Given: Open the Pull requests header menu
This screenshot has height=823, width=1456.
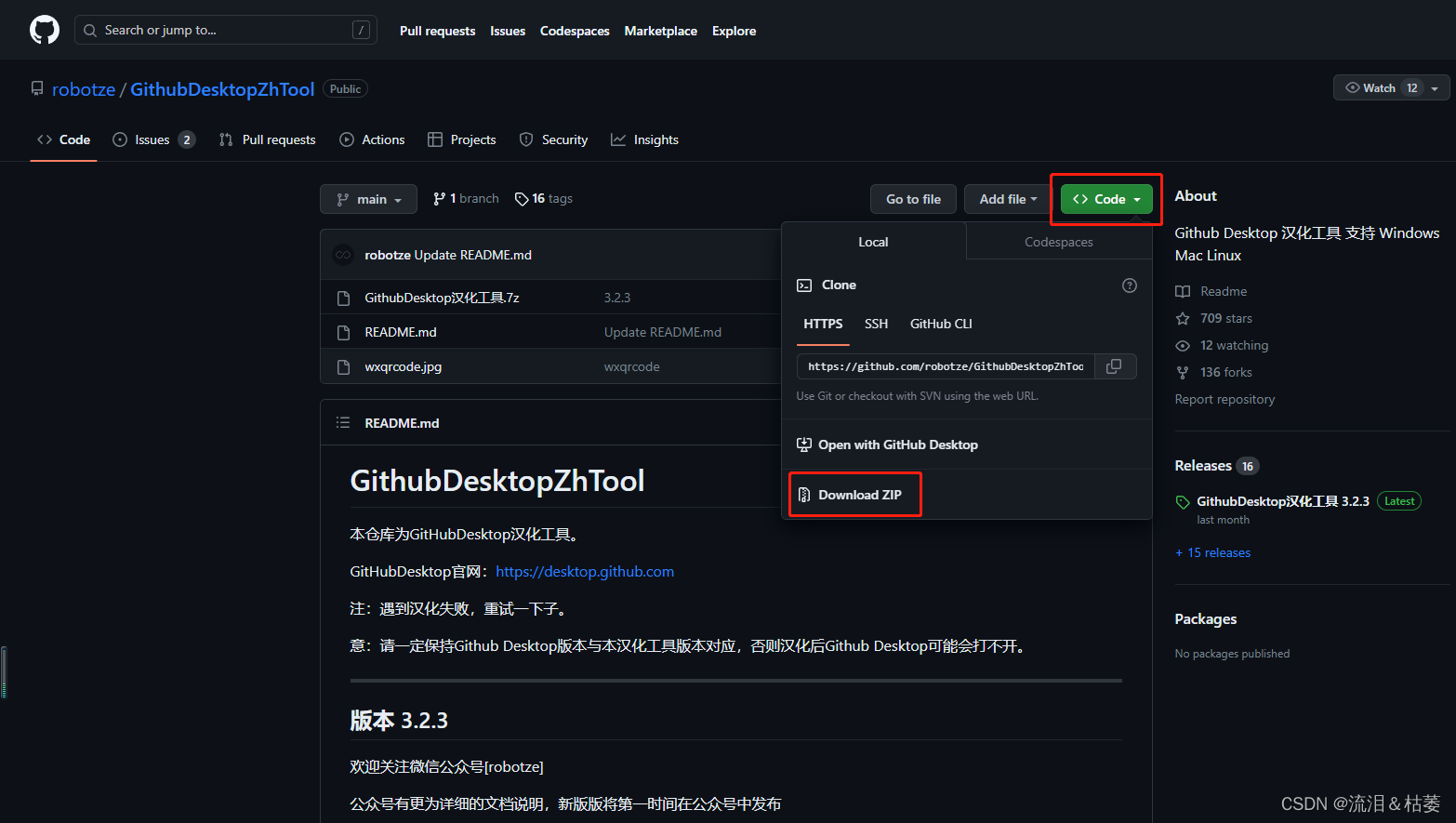Looking at the screenshot, I should 437,31.
